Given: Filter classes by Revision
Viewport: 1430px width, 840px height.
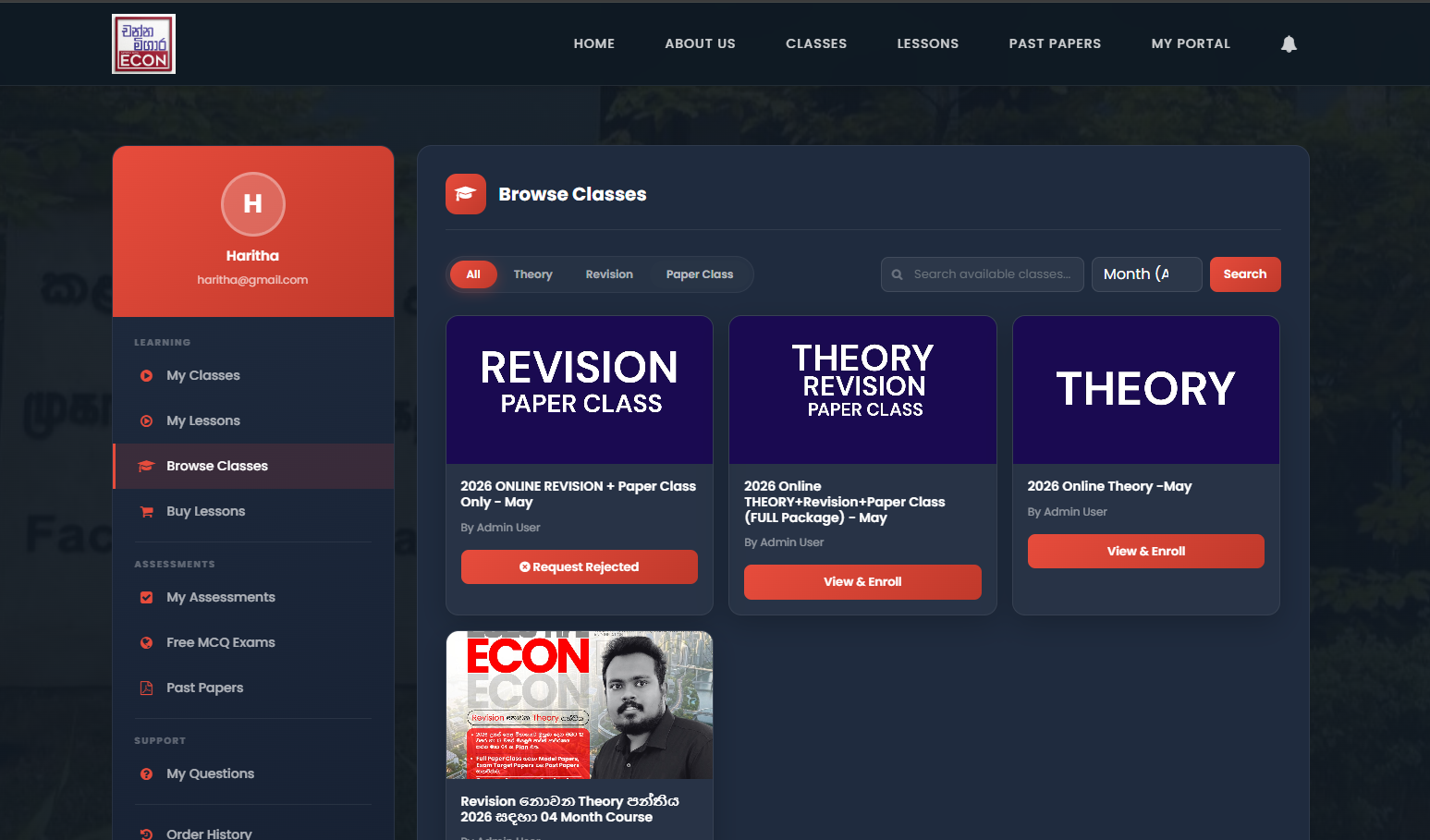Looking at the screenshot, I should (609, 274).
